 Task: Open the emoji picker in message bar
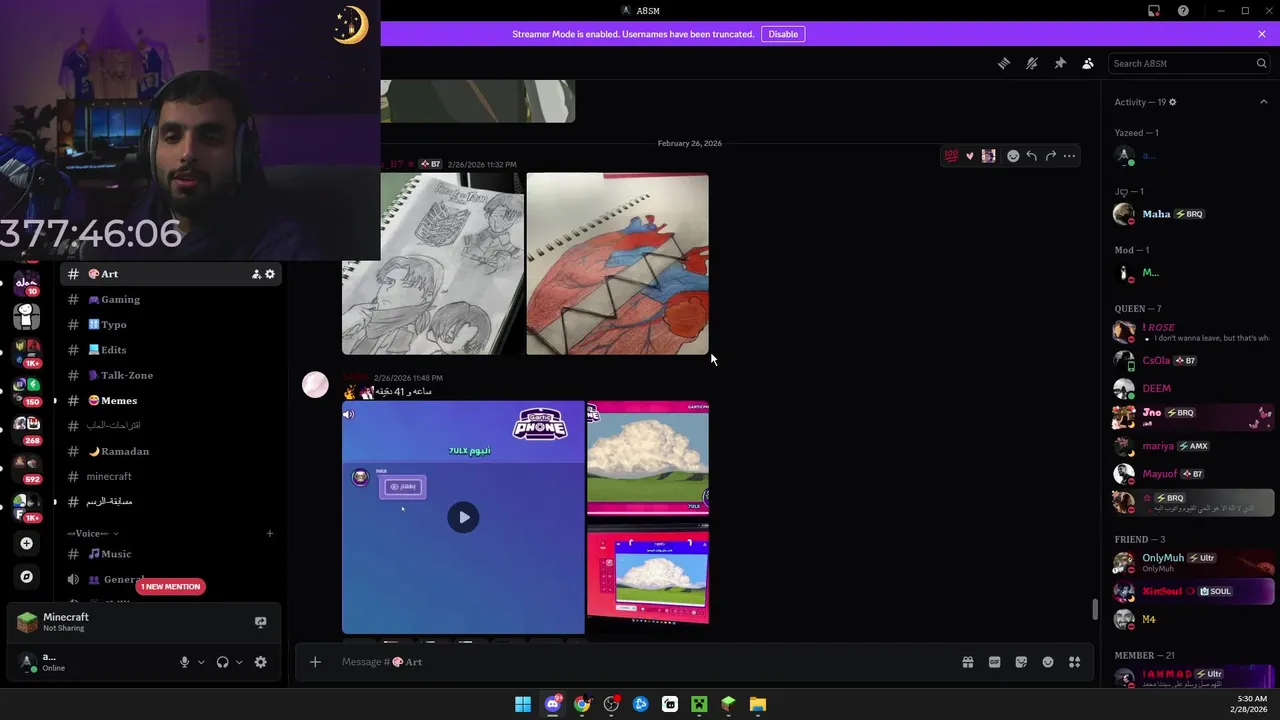(1048, 662)
